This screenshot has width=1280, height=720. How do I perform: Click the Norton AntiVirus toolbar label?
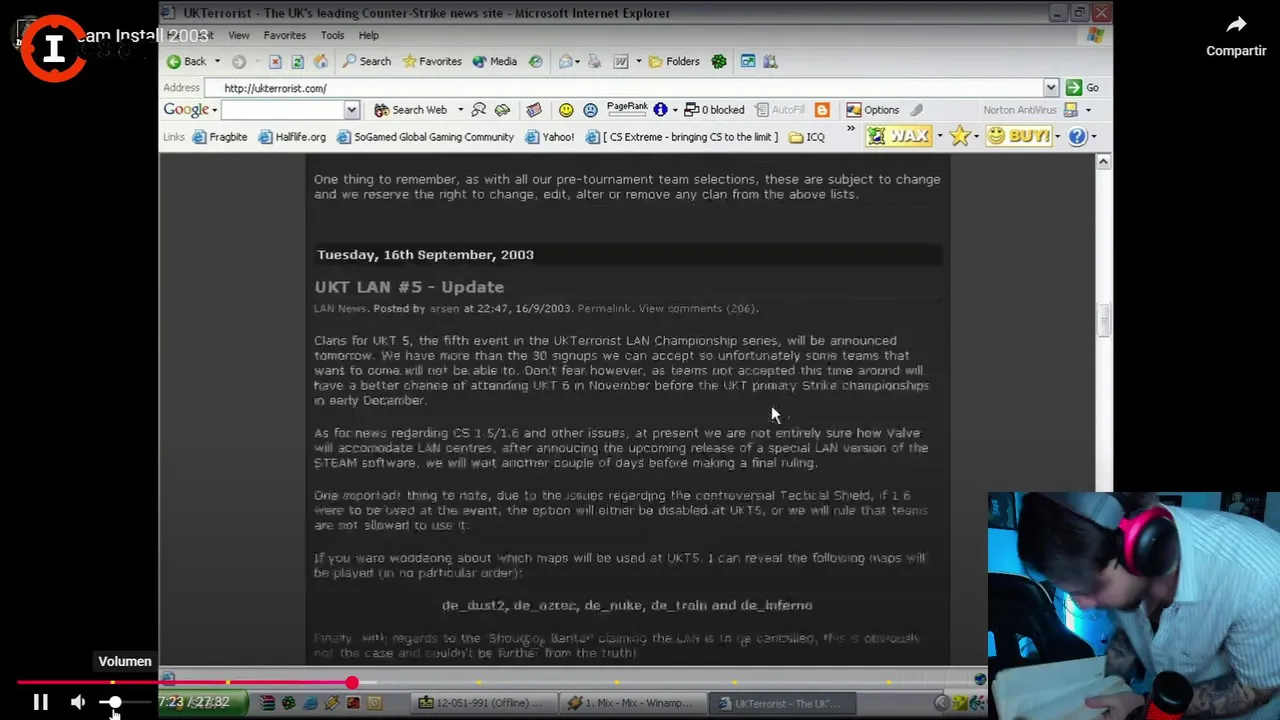pyautogui.click(x=1019, y=110)
